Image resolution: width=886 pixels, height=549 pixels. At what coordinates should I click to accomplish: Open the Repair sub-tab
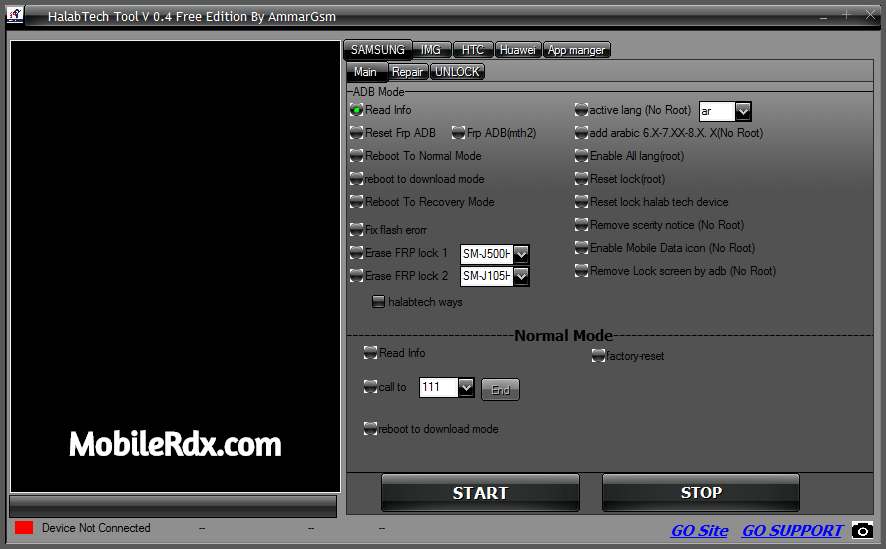407,72
